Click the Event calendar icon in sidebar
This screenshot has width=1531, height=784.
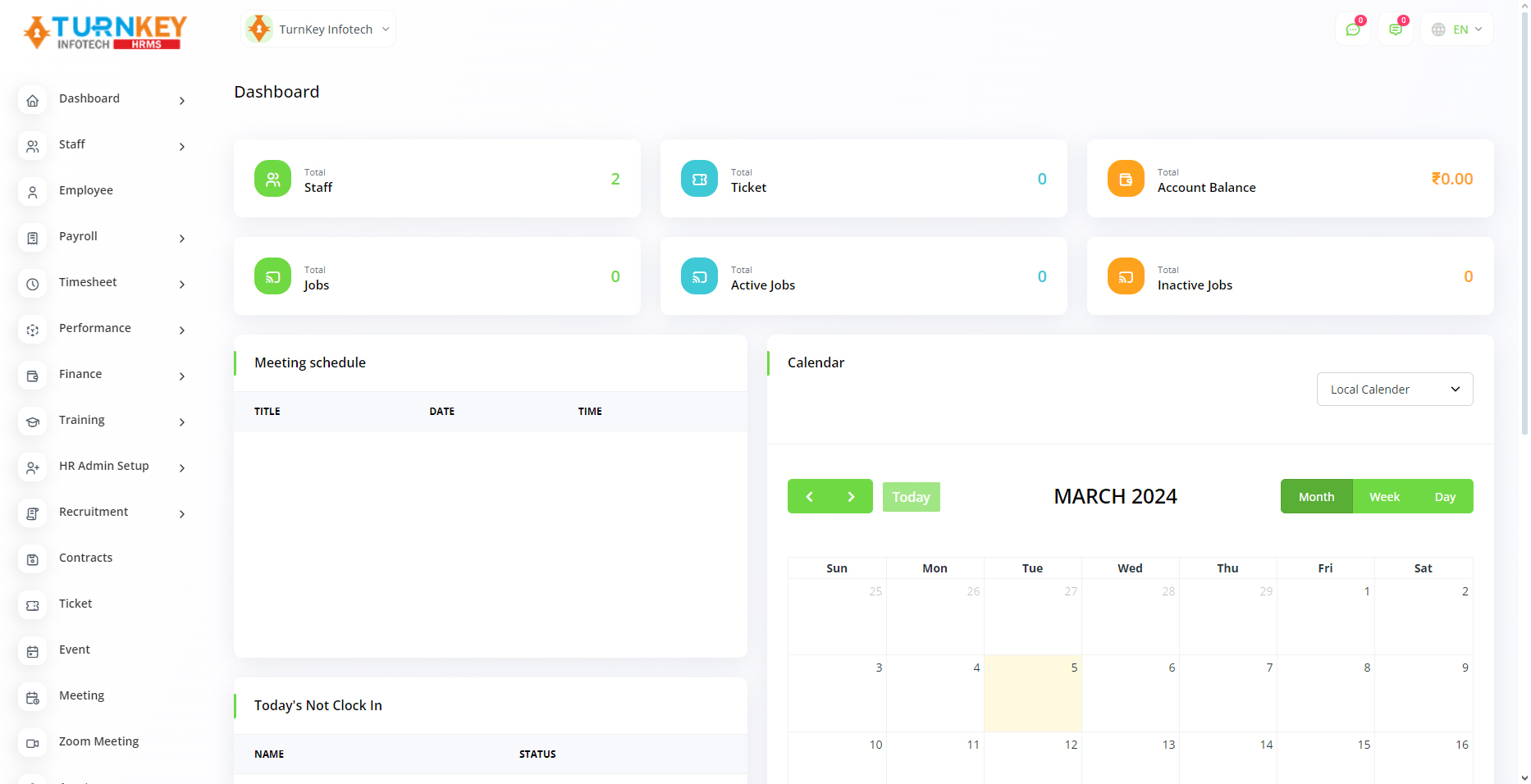click(x=33, y=651)
